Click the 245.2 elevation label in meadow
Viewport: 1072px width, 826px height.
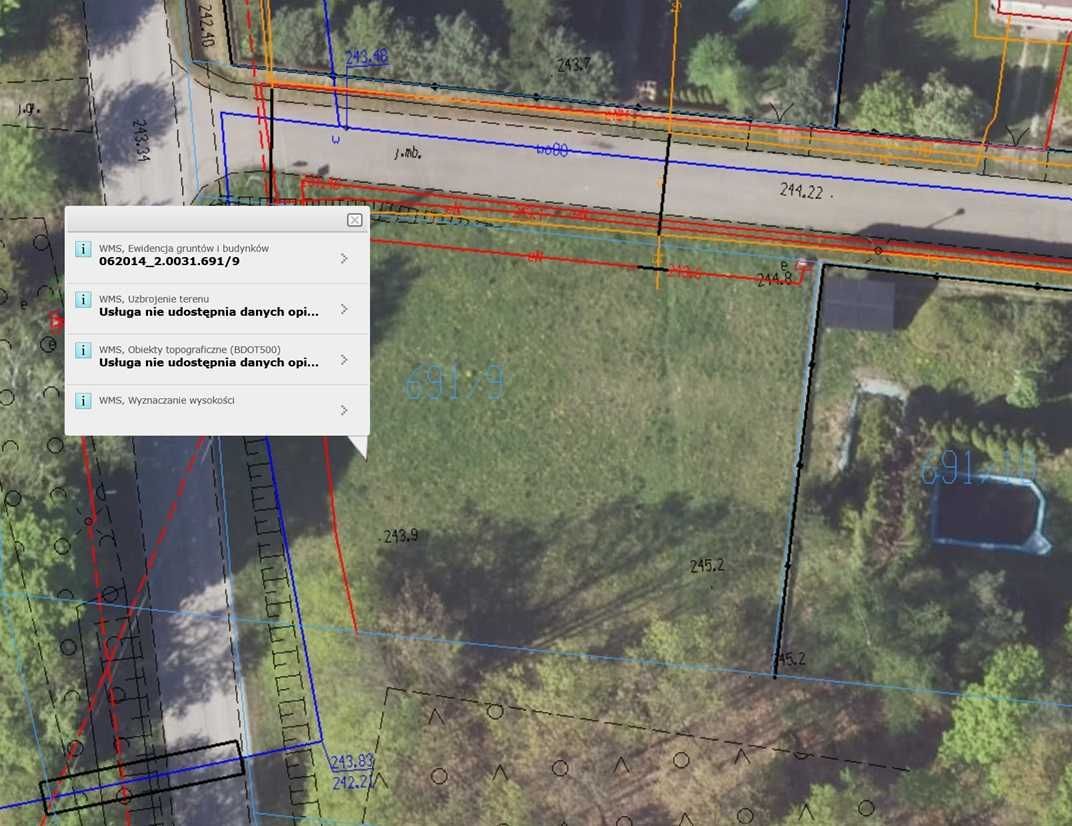706,565
